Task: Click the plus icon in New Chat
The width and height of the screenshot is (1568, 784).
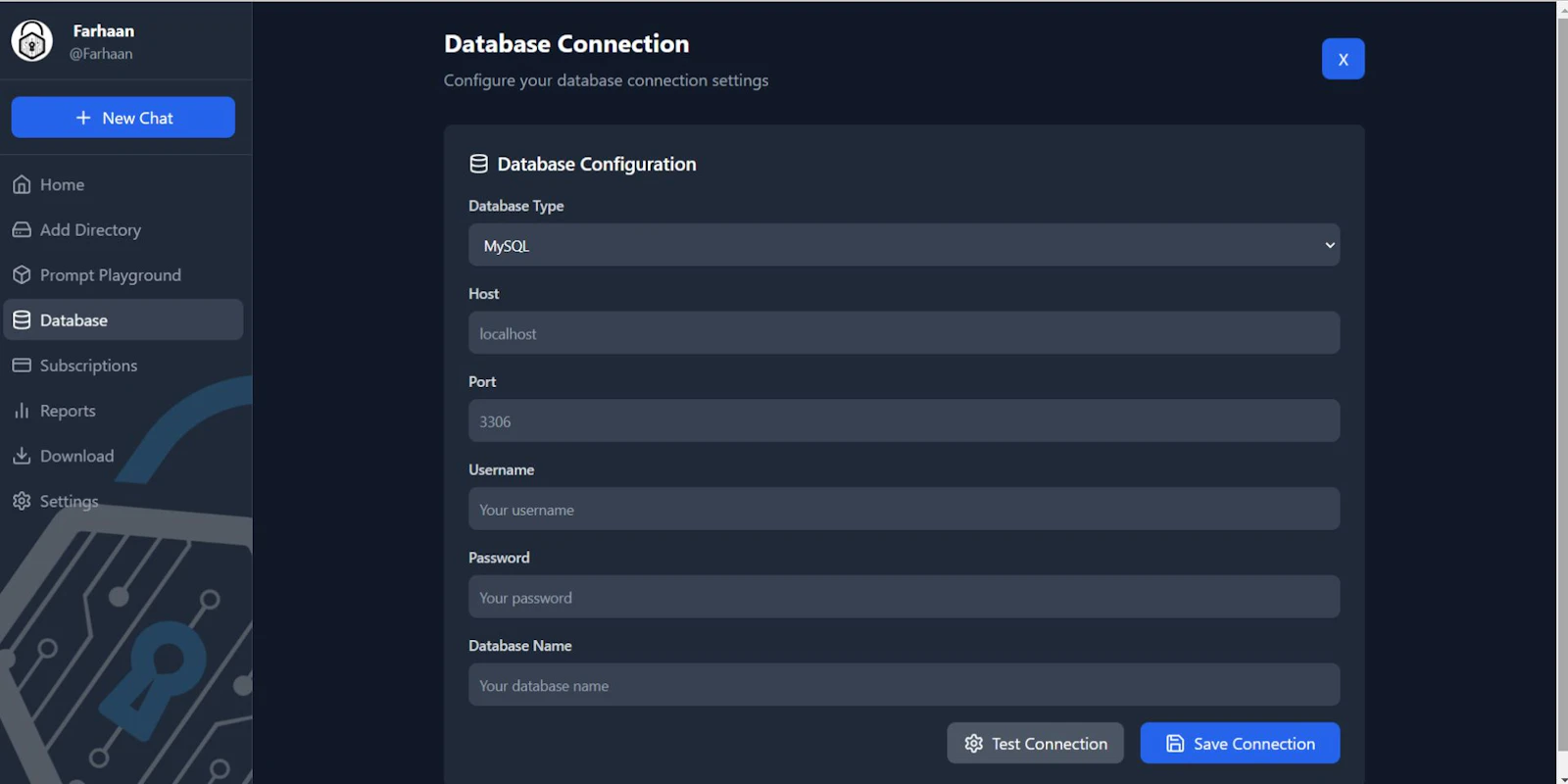Action: coord(83,118)
